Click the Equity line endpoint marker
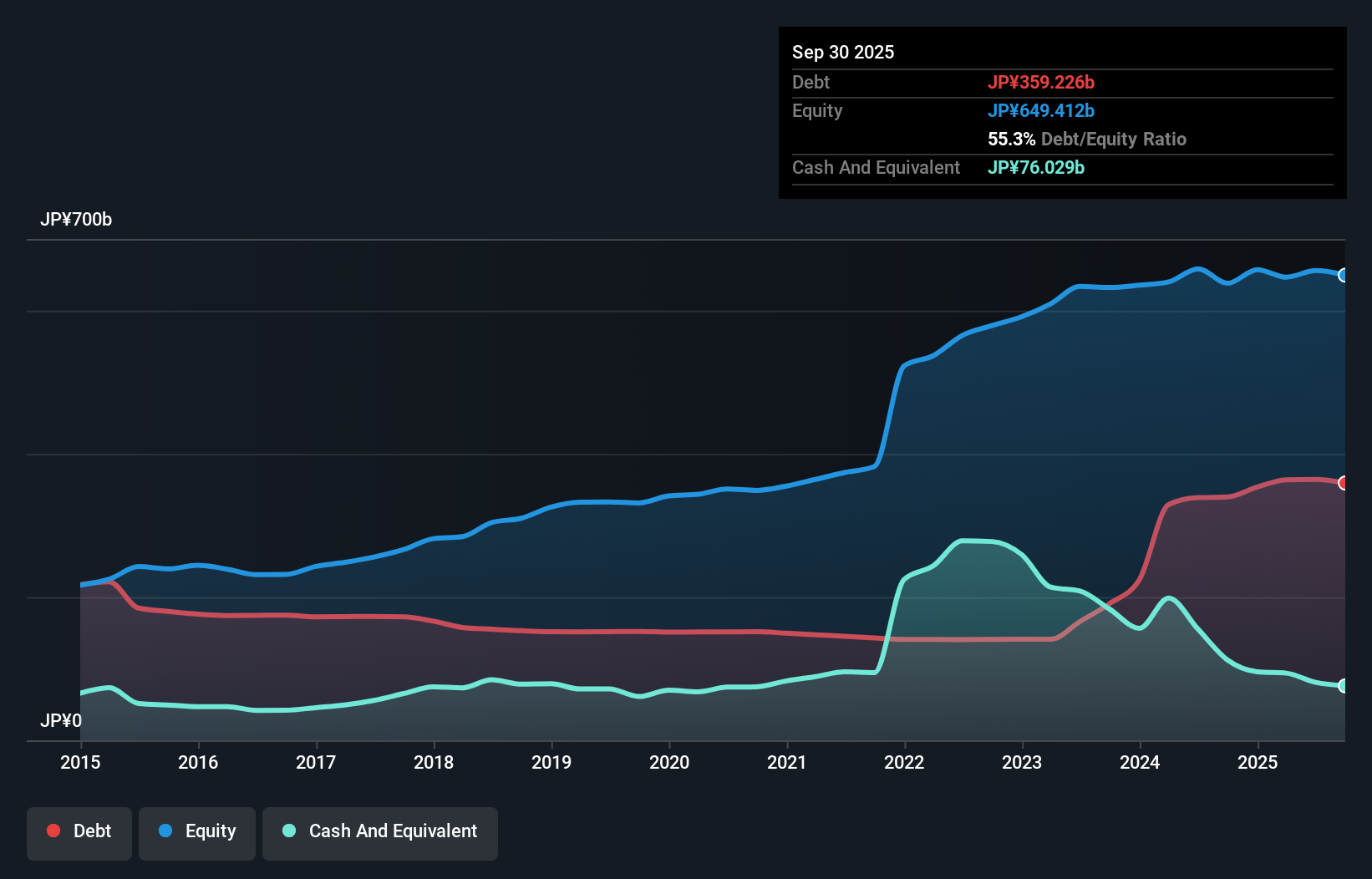Screen dimensions: 1372x879 click(x=1343, y=274)
